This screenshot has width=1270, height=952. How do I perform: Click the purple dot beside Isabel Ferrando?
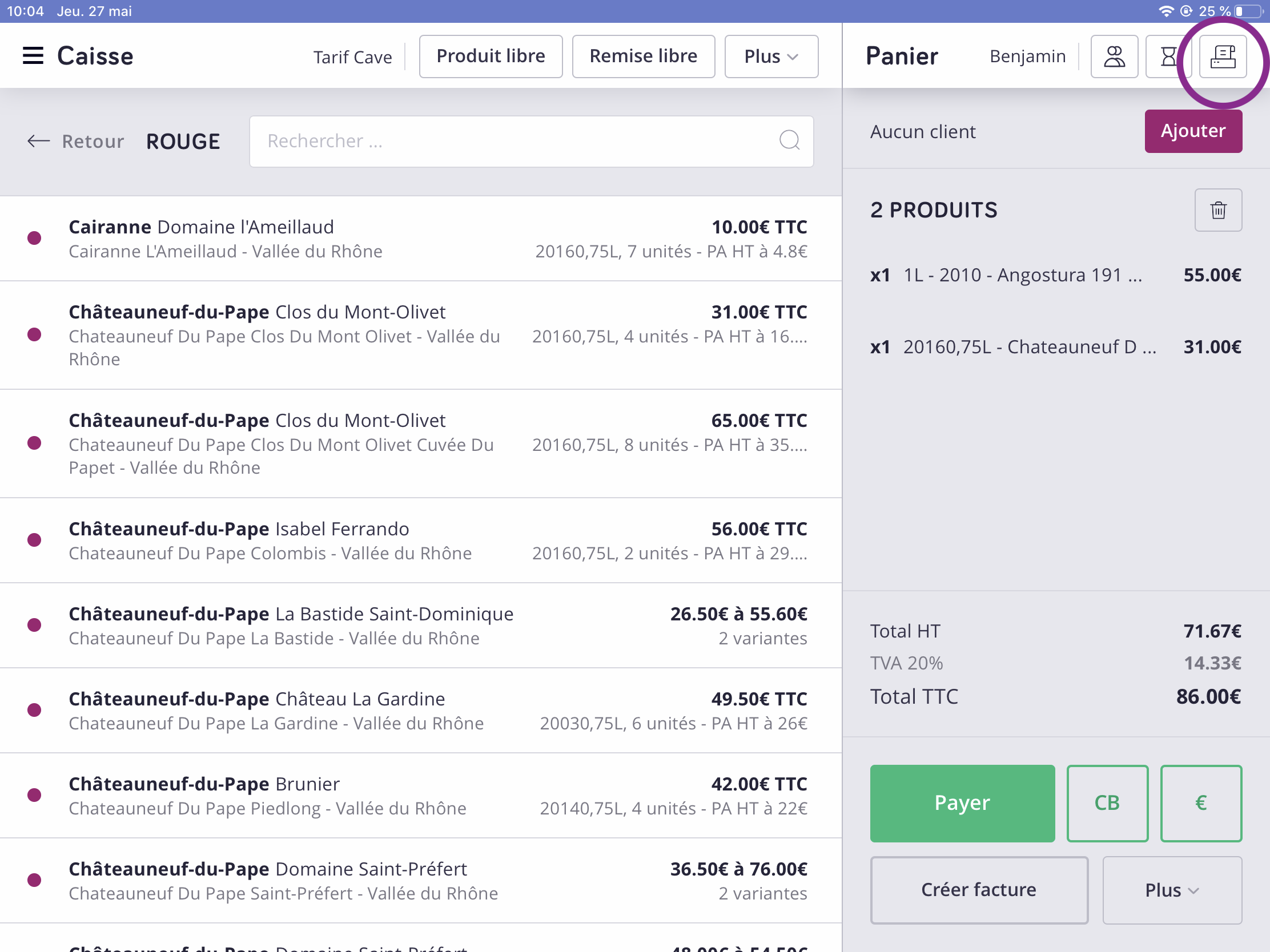click(34, 540)
